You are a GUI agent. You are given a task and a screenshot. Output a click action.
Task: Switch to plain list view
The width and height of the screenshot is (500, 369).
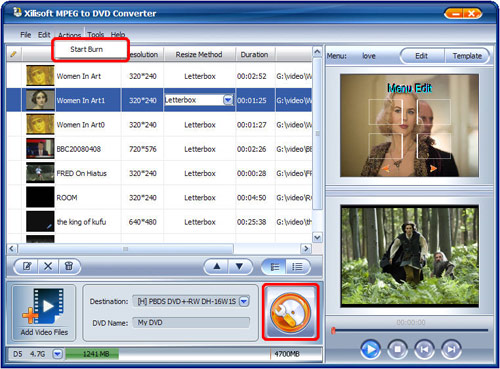click(x=297, y=267)
